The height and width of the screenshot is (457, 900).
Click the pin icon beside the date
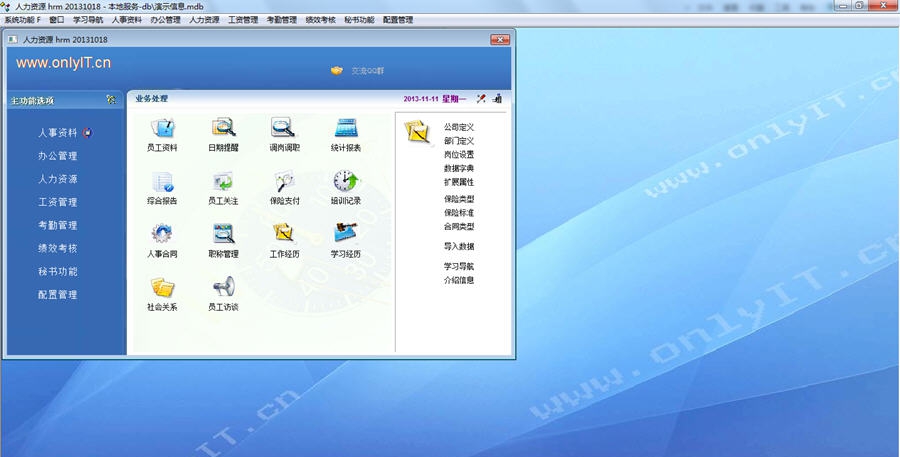point(481,99)
